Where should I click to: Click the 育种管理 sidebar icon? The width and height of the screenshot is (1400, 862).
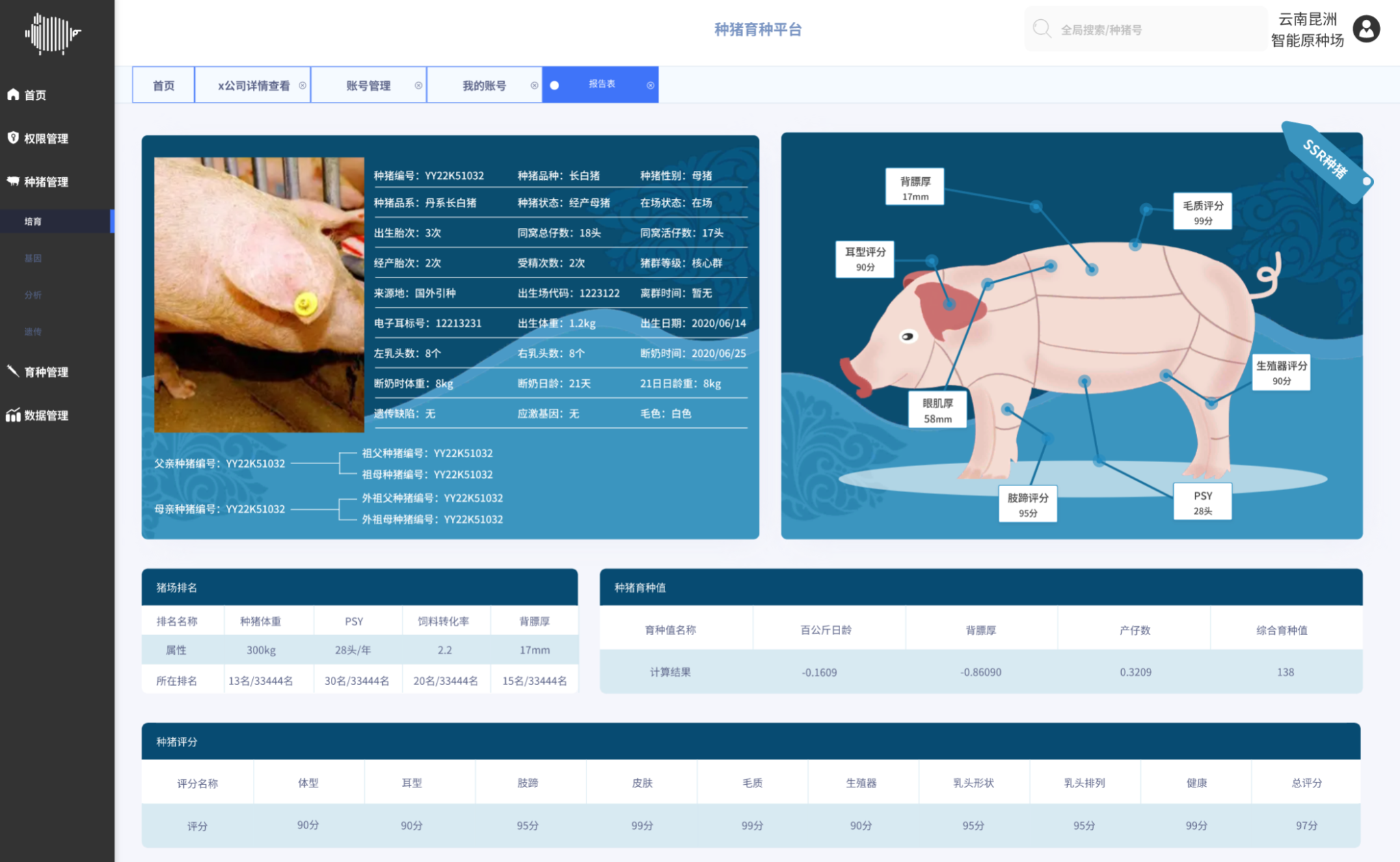tap(13, 371)
